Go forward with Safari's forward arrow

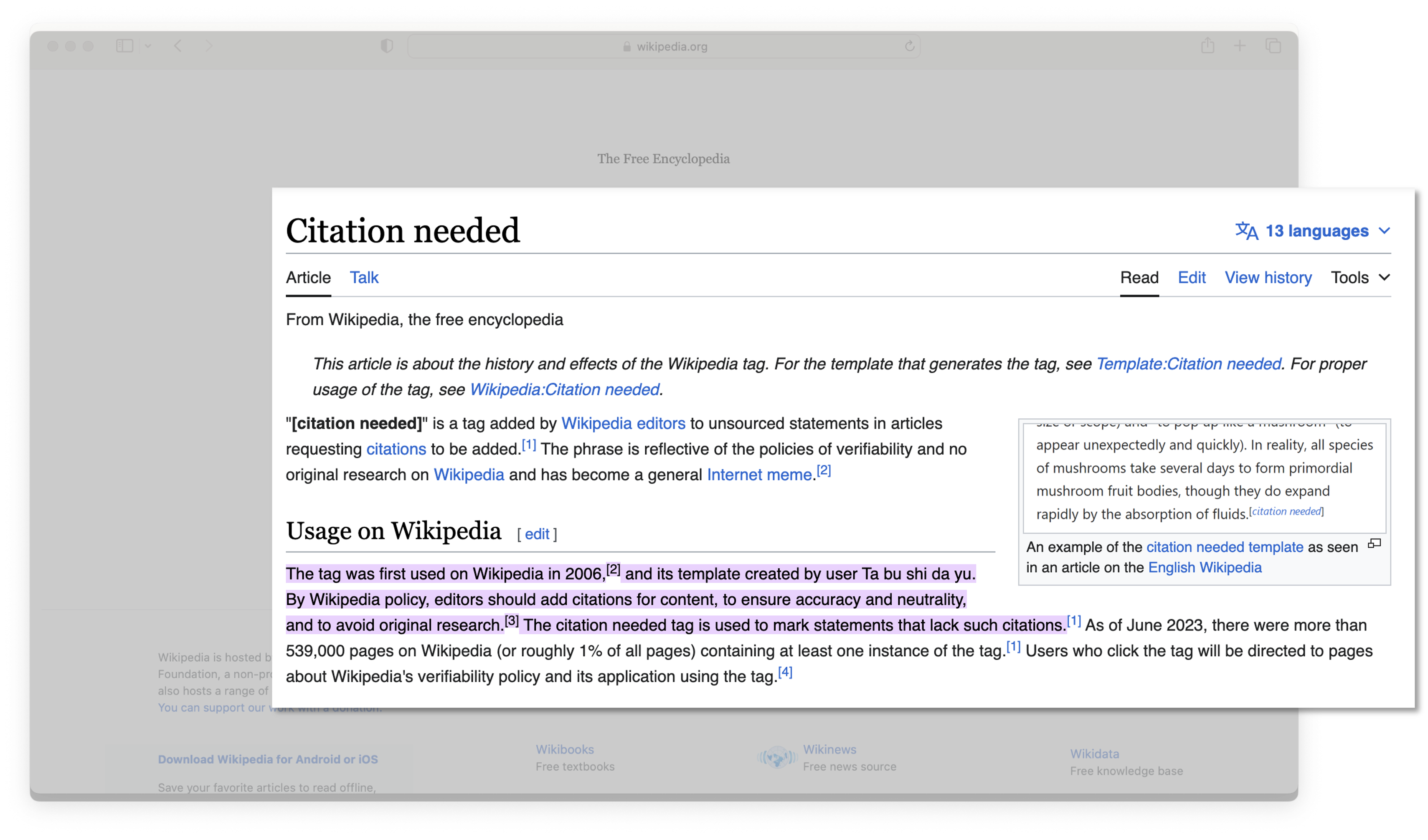point(208,46)
